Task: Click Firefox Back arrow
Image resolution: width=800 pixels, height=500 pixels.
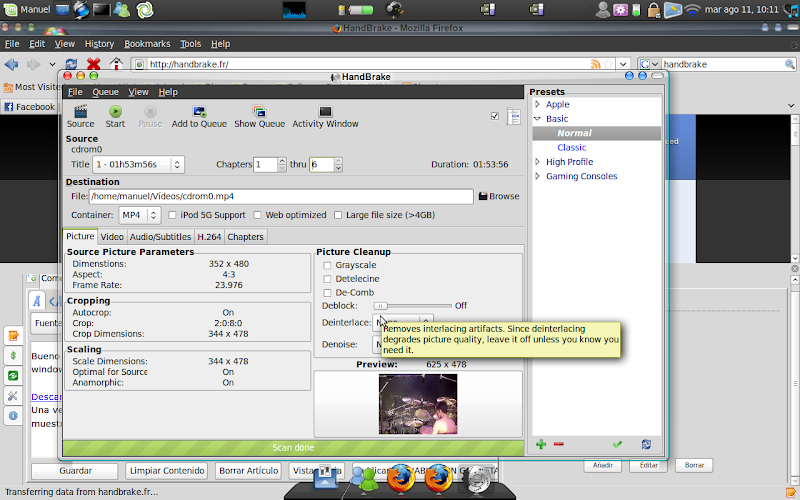Action: pyautogui.click(x=12, y=64)
